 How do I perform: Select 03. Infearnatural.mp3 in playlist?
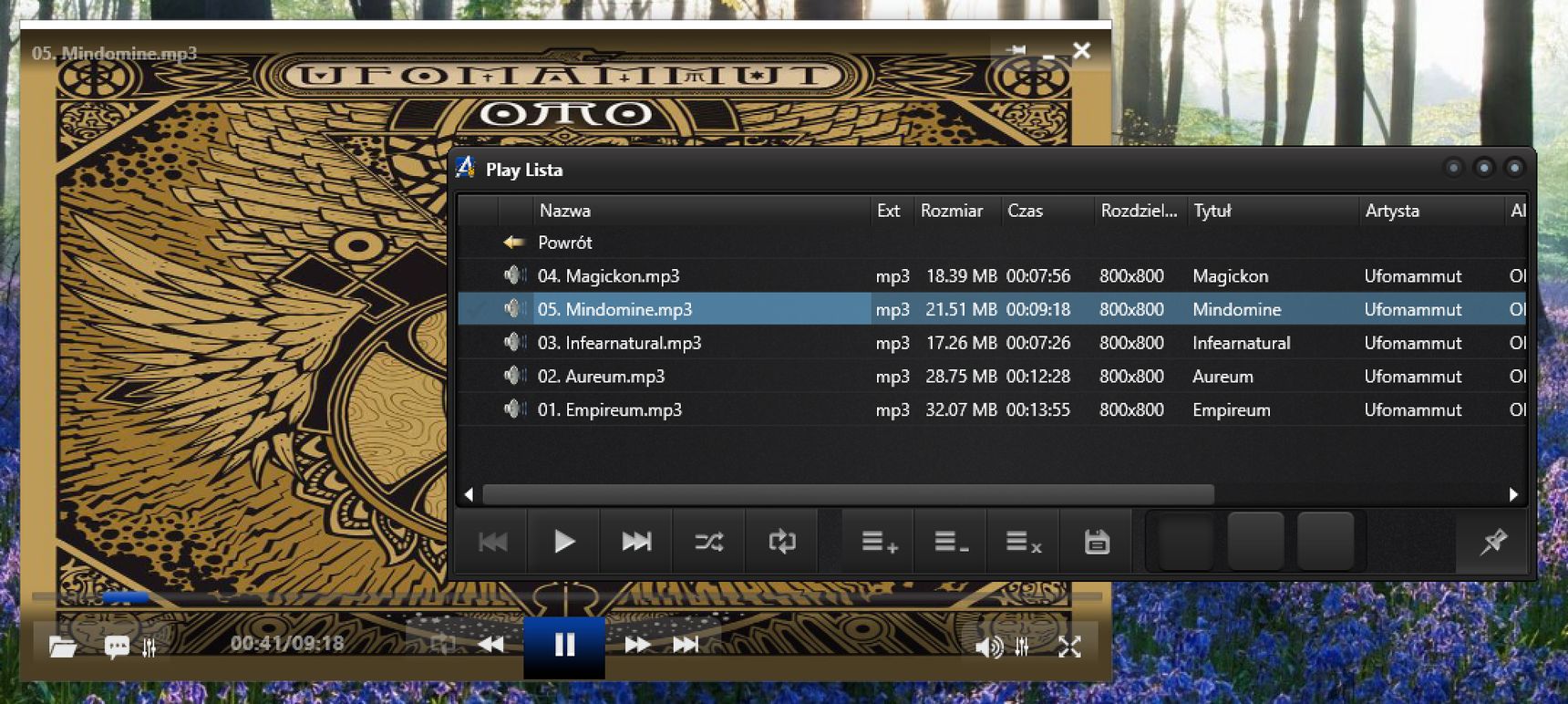click(992, 343)
